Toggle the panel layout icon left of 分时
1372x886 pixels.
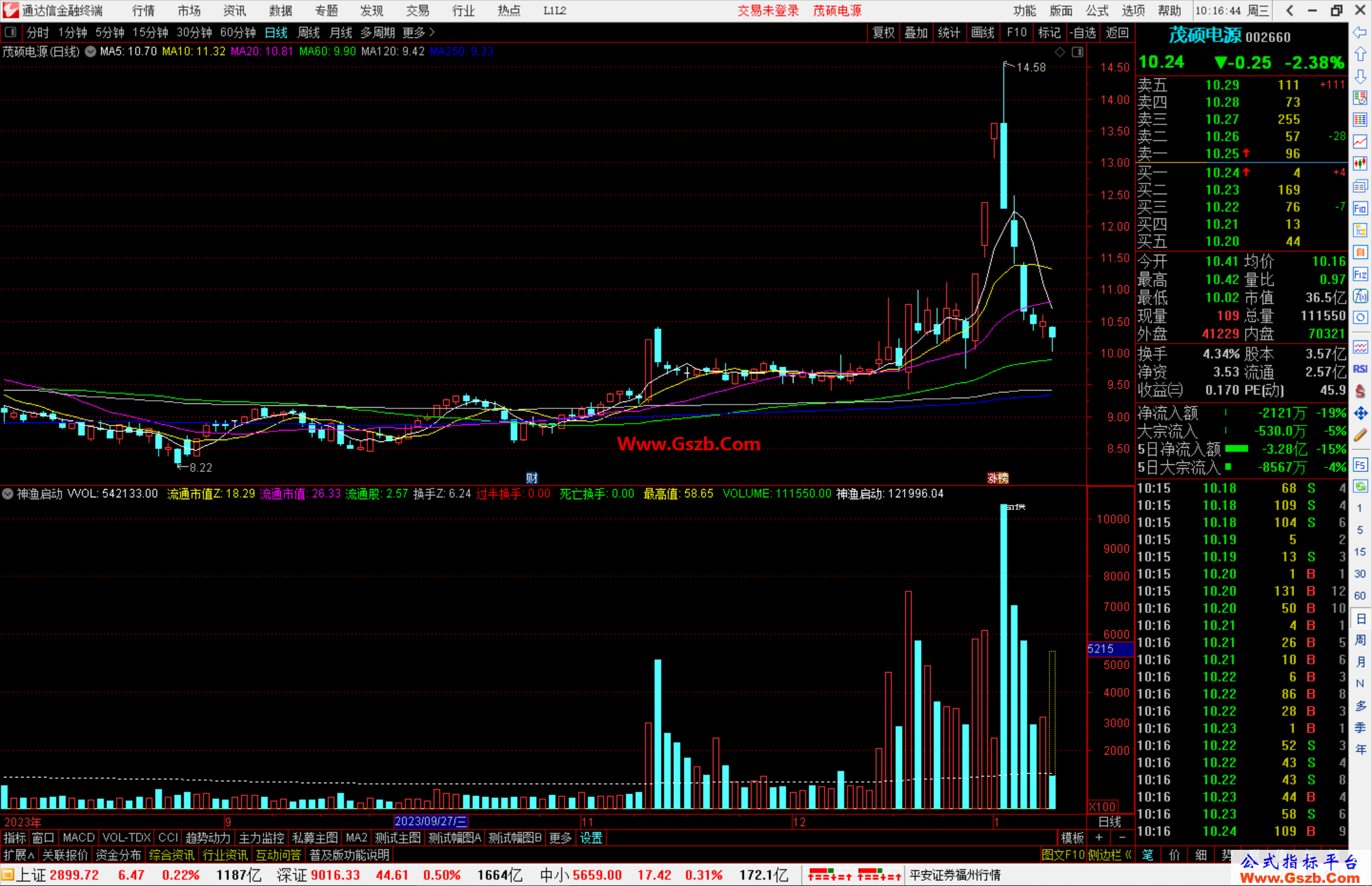tap(10, 32)
